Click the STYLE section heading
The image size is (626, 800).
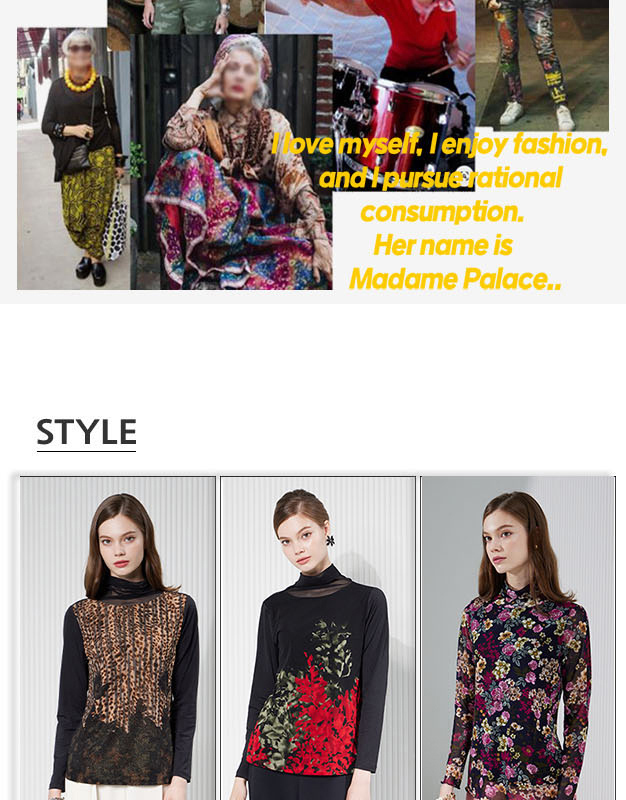(x=86, y=432)
